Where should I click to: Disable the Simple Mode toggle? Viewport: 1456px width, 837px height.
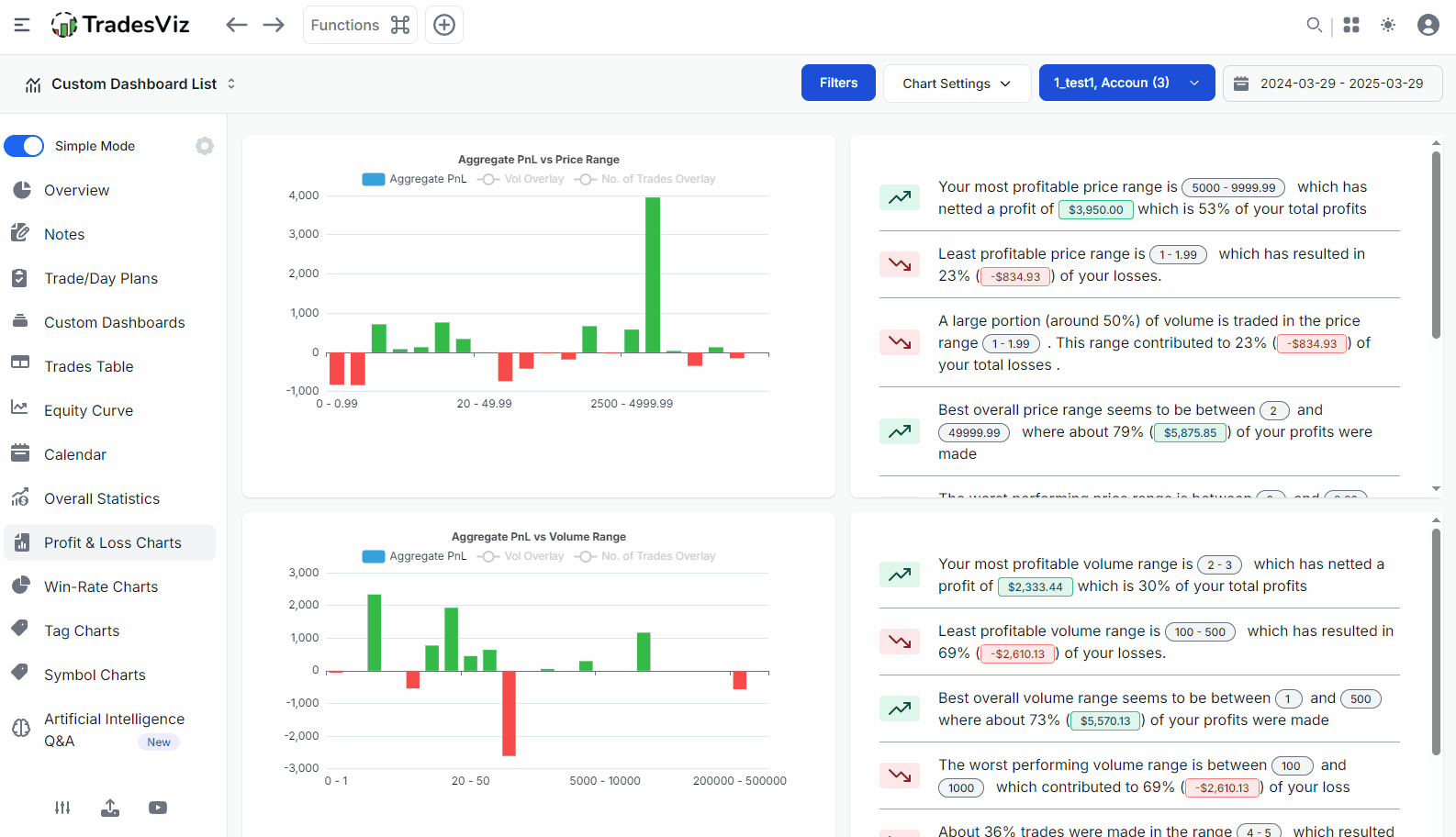[25, 146]
